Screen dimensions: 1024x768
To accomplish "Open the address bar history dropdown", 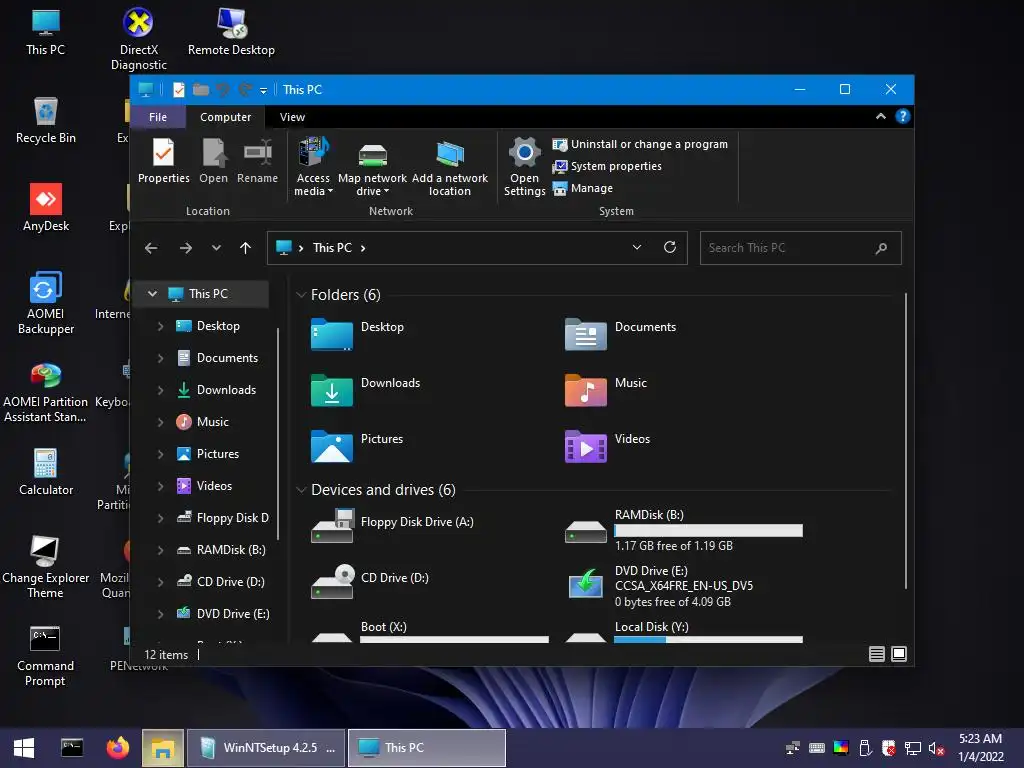I will click(637, 248).
